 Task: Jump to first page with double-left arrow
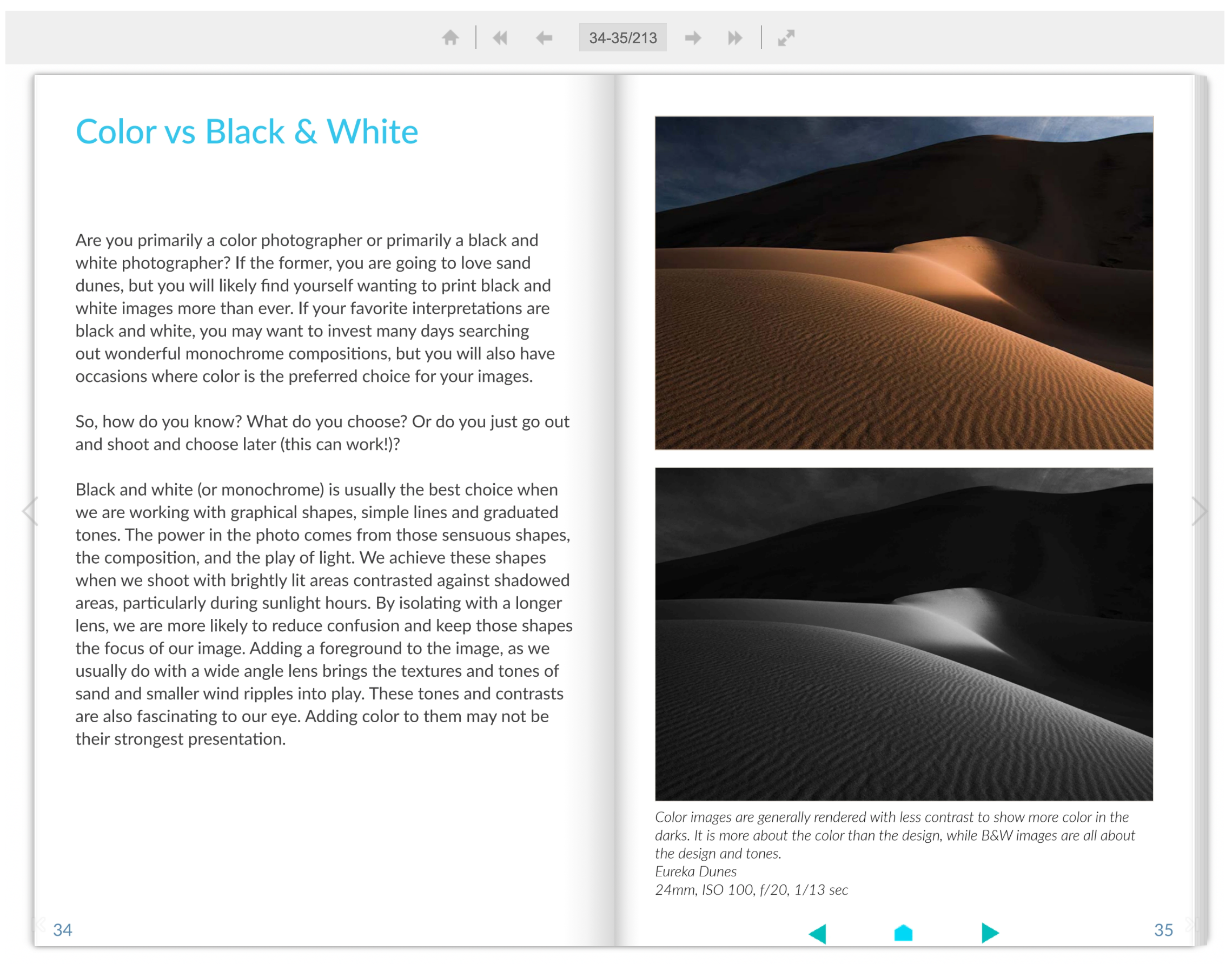point(500,38)
